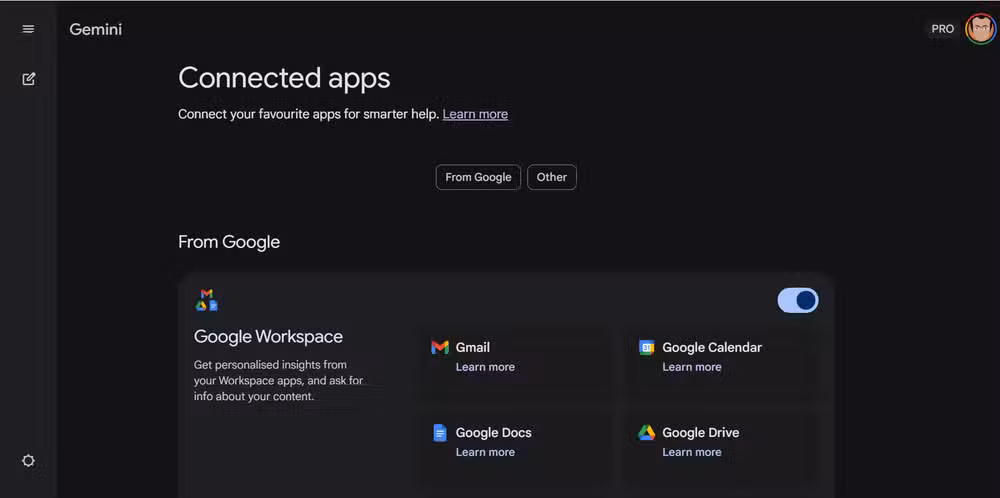Screen dimensions: 1000x498
Task: Click the Google Docs icon
Action: pos(439,433)
